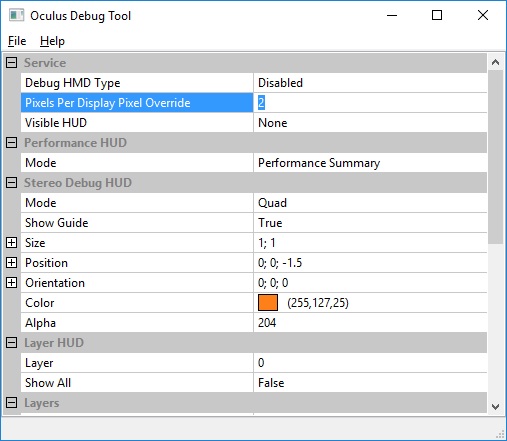Click the color value (255,127,25)

[x=318, y=303]
